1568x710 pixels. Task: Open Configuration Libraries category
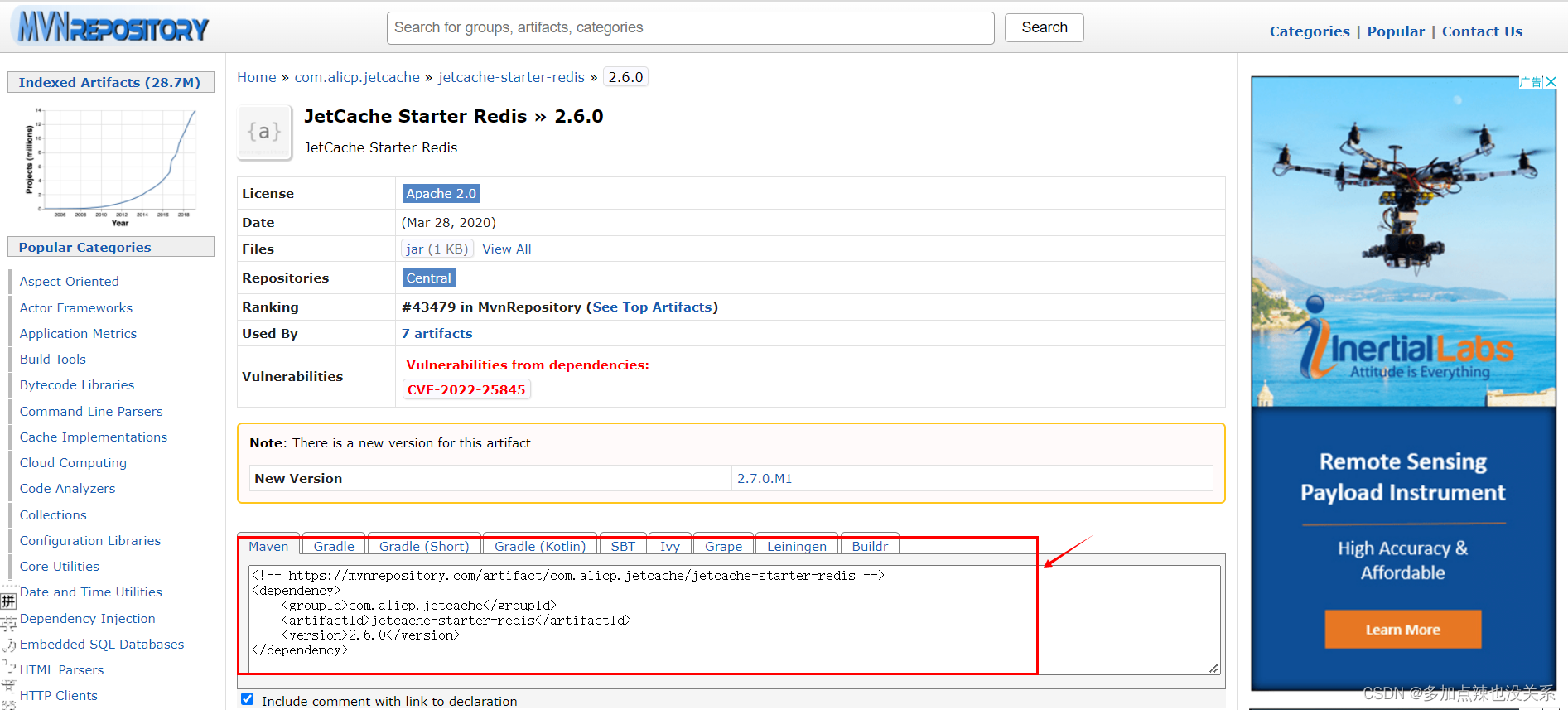90,540
